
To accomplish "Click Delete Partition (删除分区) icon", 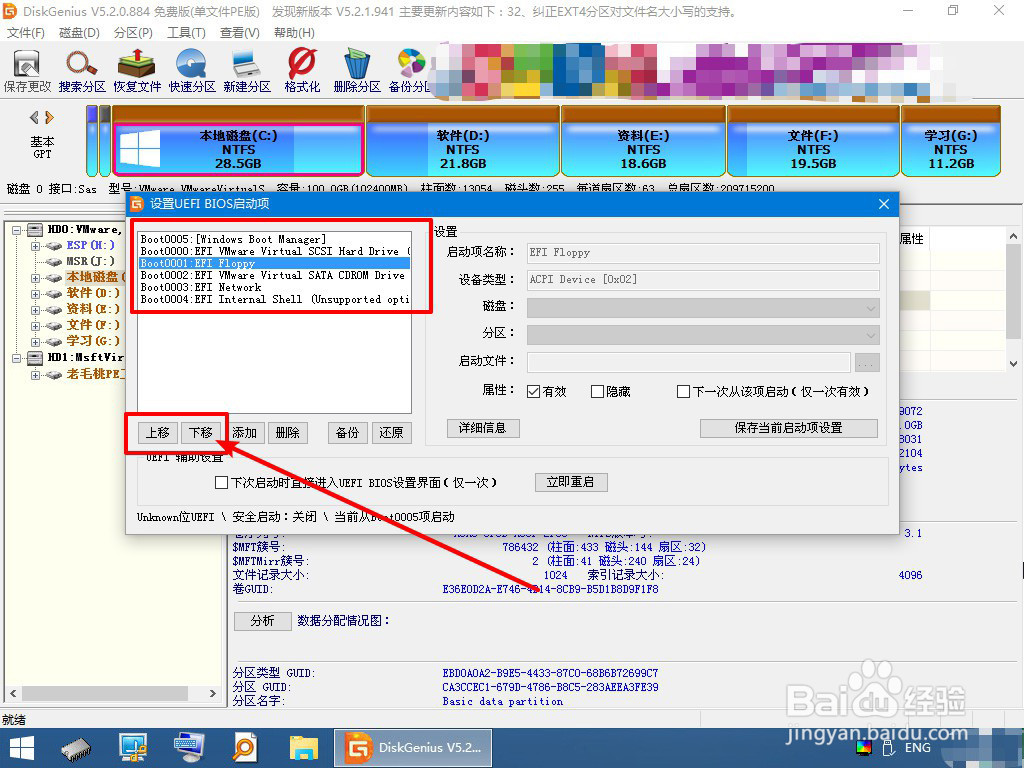I will coord(357,70).
